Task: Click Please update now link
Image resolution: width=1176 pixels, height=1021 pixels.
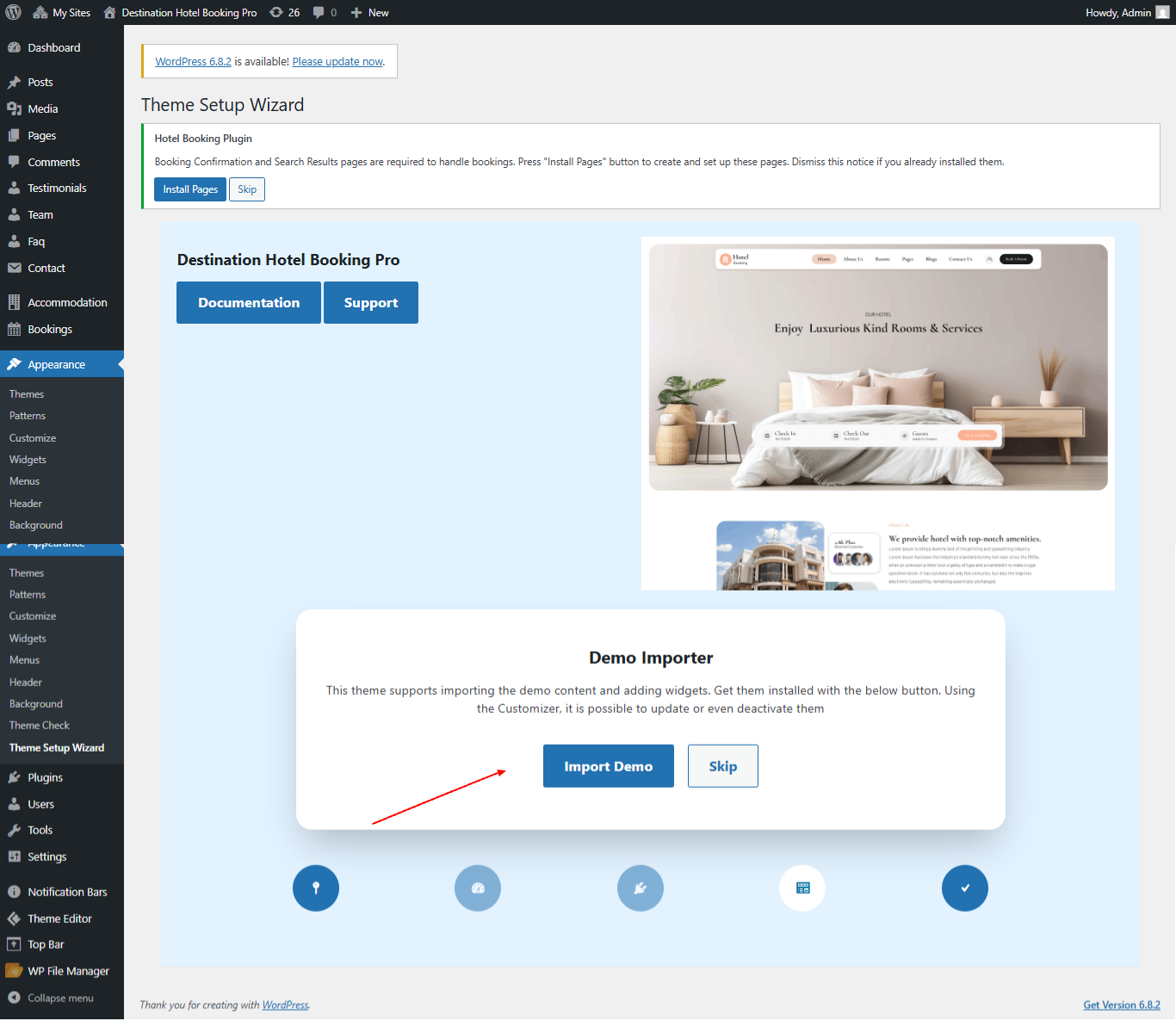Action: (337, 62)
